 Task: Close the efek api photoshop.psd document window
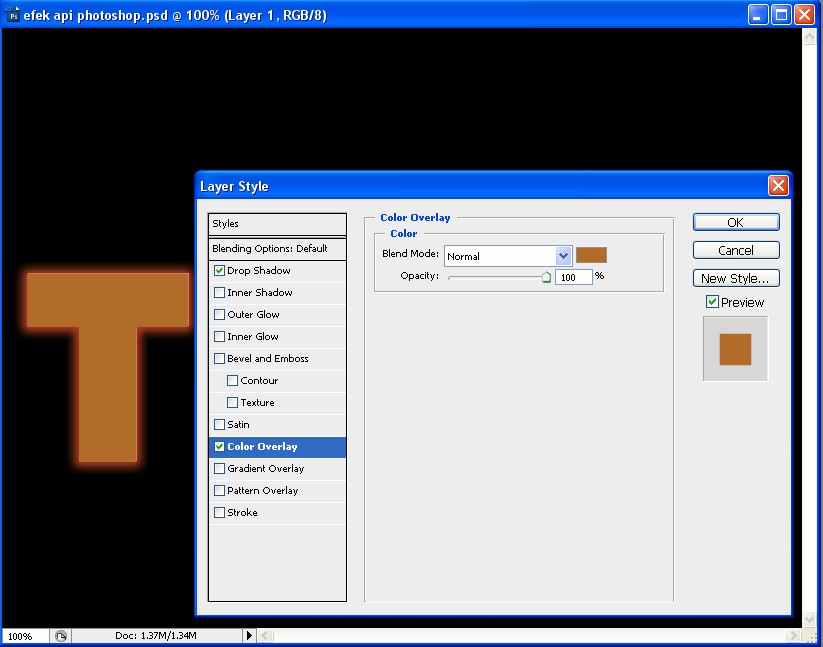pos(804,15)
